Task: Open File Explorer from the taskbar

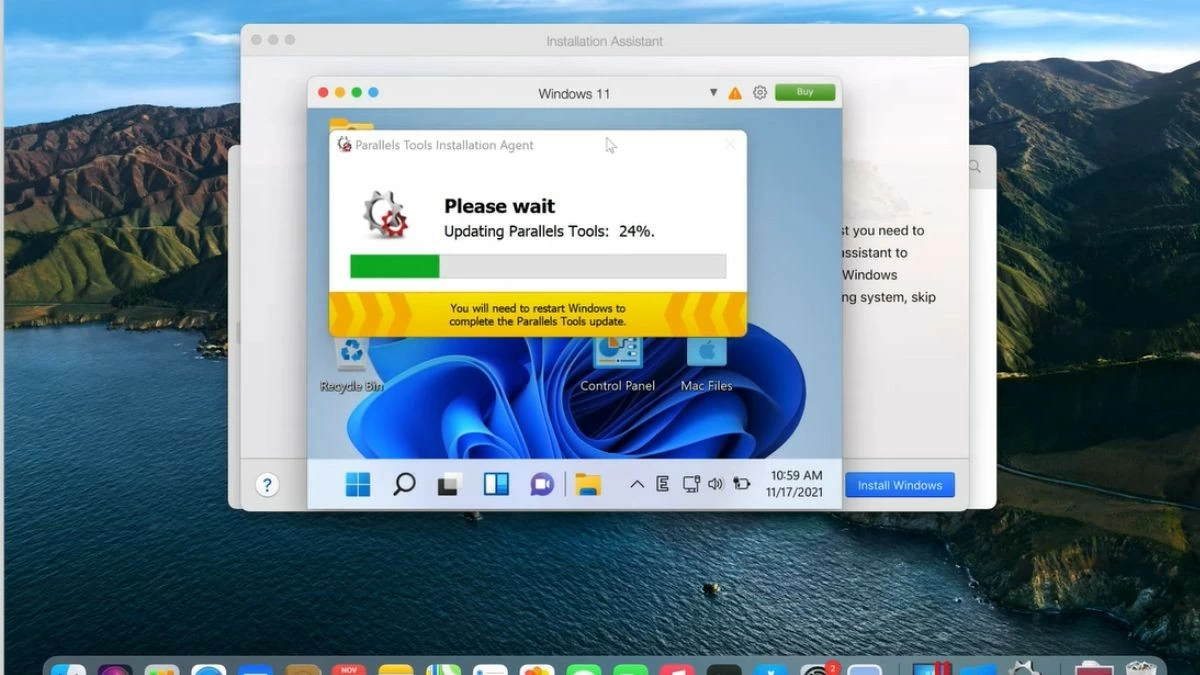Action: point(586,484)
